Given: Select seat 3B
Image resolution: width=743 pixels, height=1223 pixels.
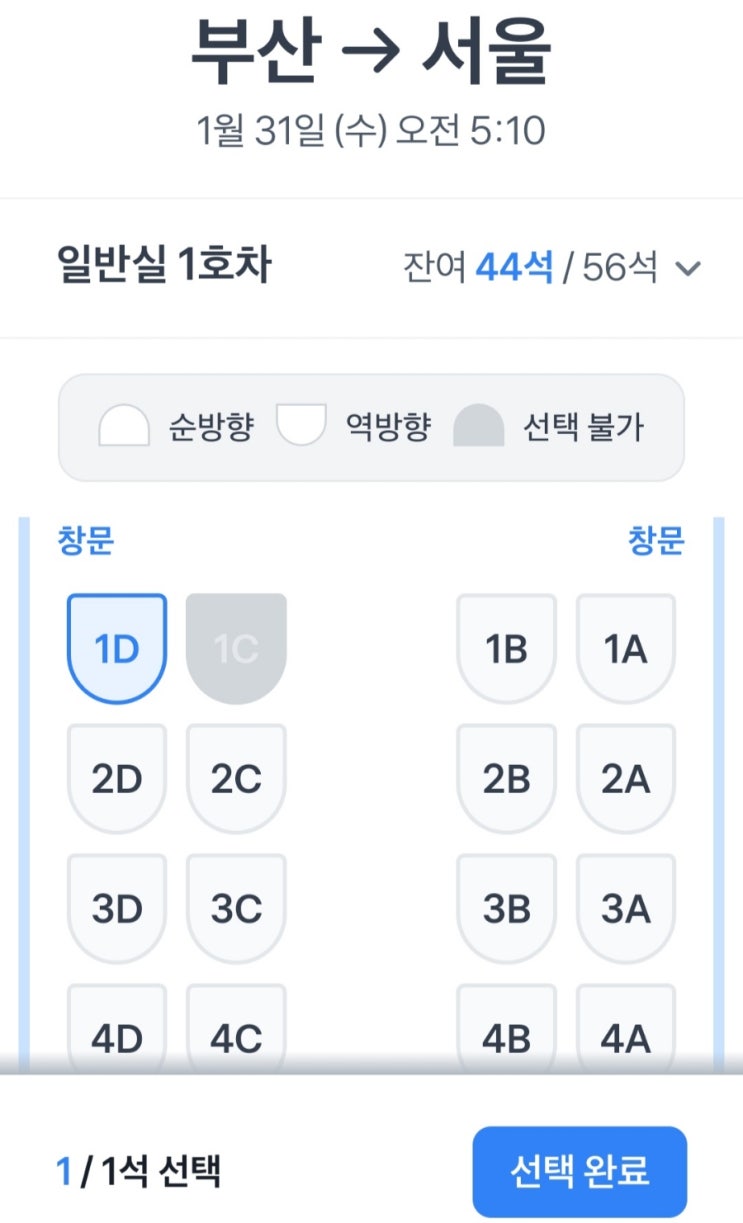Looking at the screenshot, I should [506, 909].
